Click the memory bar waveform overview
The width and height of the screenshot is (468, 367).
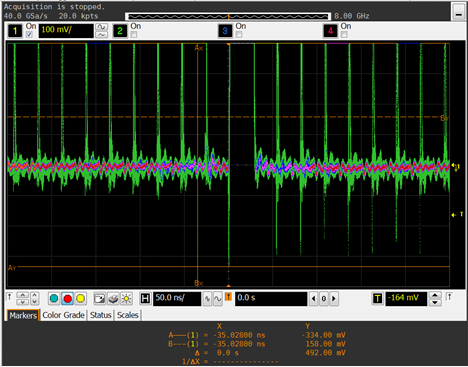pos(228,16)
